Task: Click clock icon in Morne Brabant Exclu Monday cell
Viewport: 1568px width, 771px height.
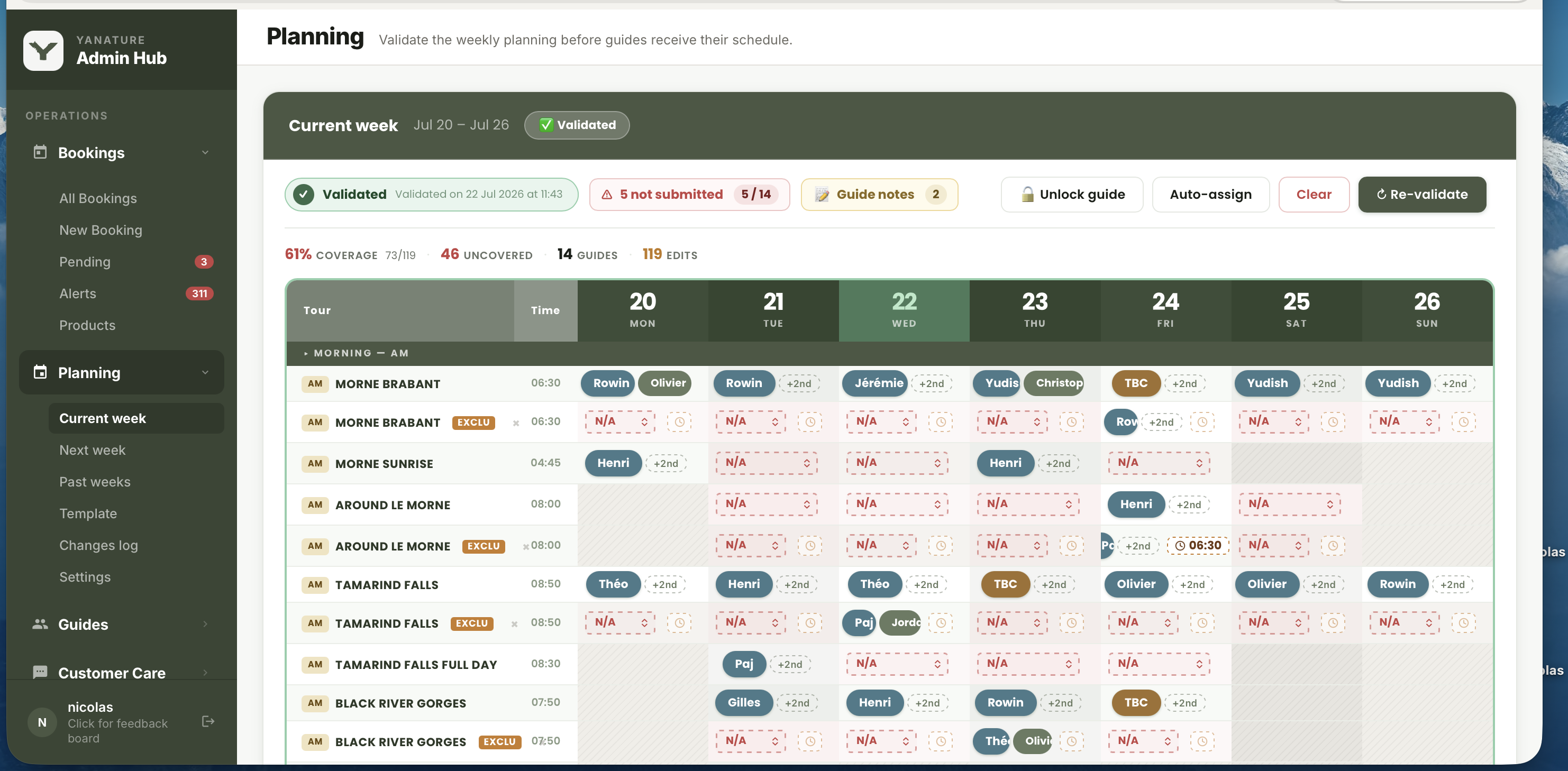Action: click(x=679, y=421)
